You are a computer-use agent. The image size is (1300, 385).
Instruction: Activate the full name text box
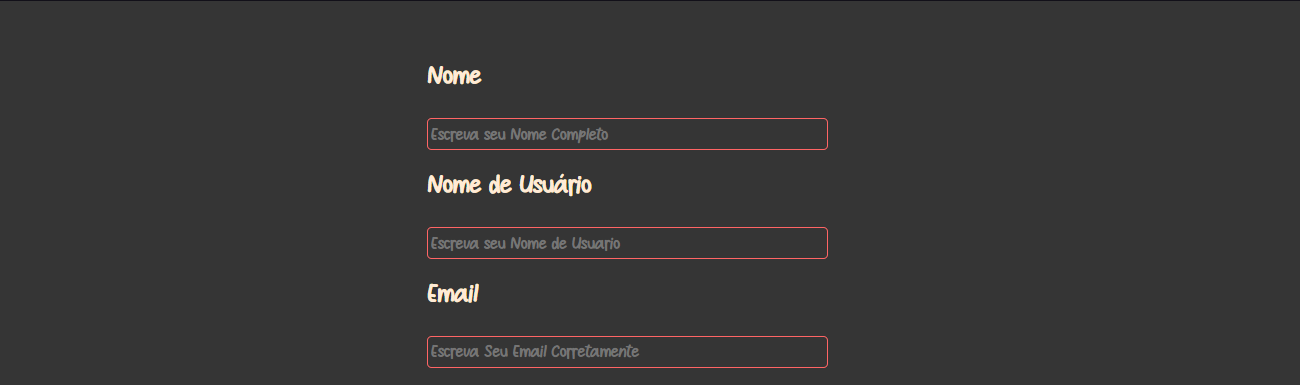[x=627, y=134]
